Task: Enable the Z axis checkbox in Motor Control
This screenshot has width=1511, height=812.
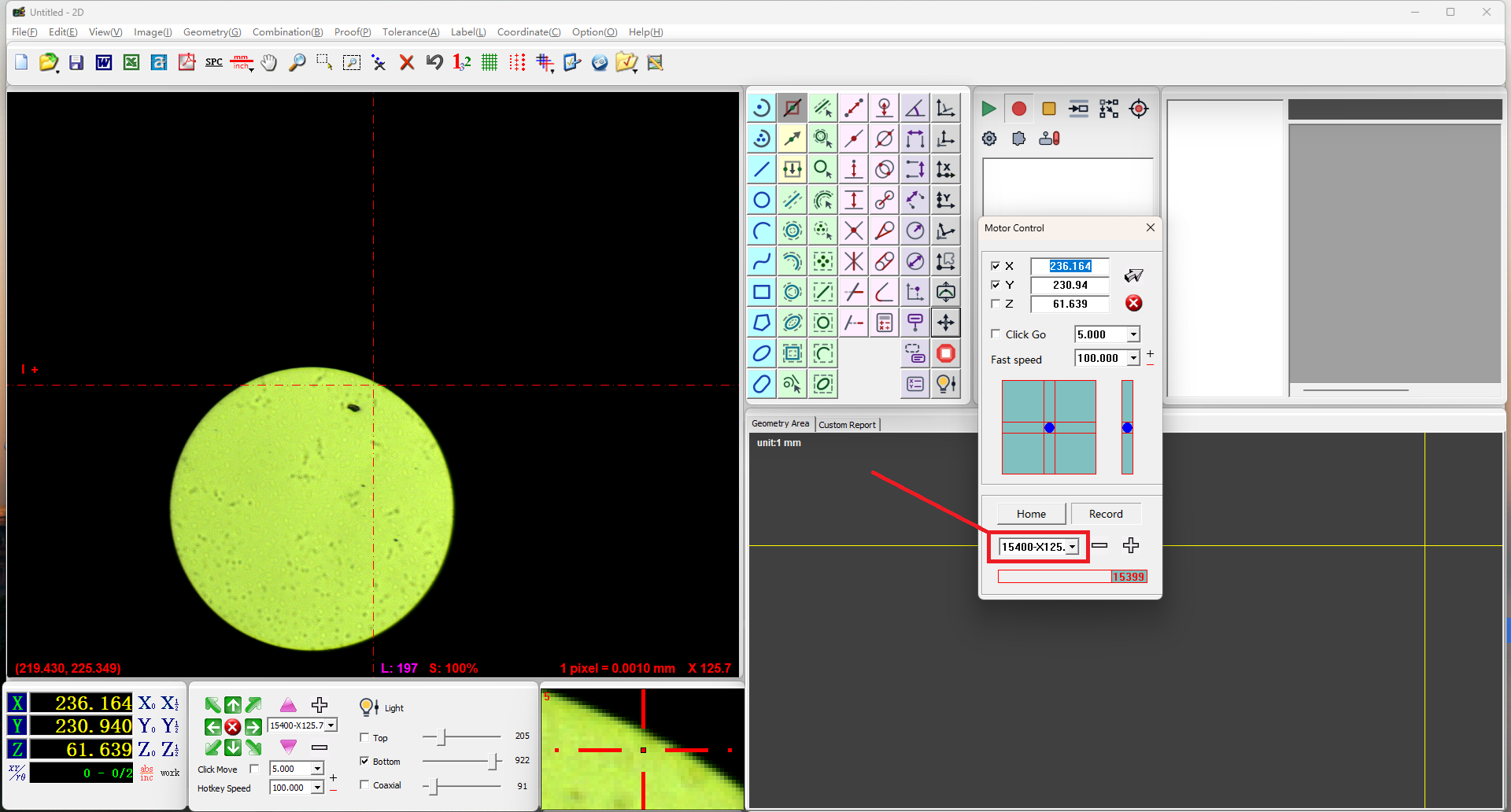Action: (x=996, y=304)
